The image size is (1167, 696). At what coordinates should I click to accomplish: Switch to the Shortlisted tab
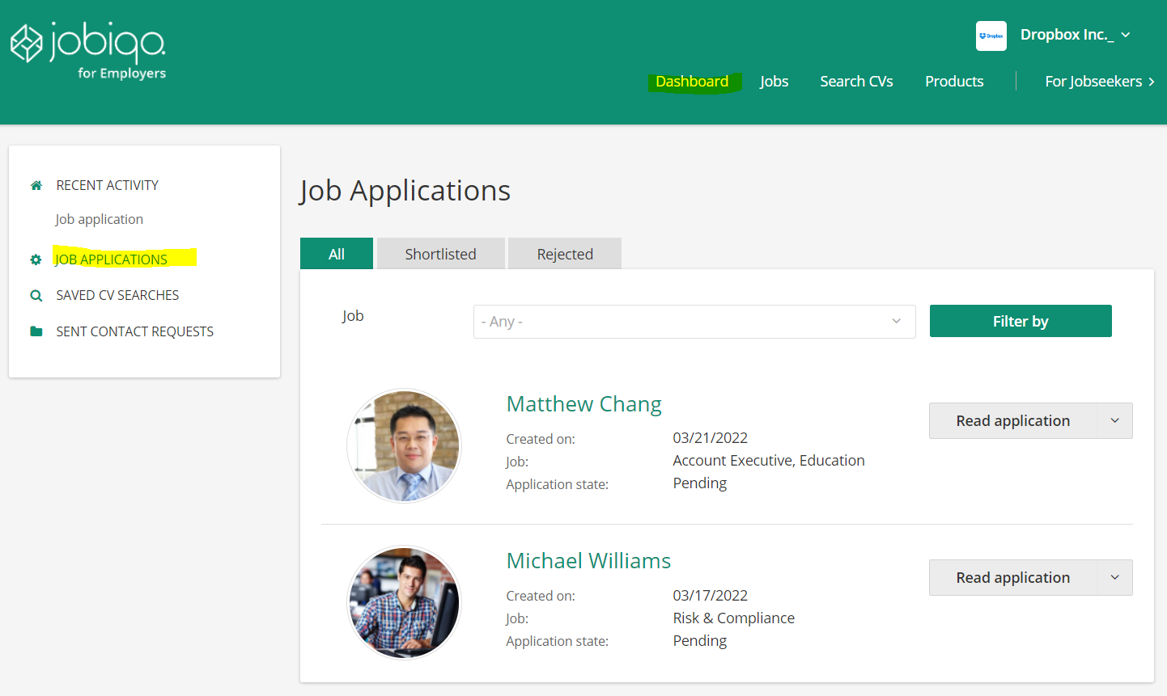click(440, 253)
